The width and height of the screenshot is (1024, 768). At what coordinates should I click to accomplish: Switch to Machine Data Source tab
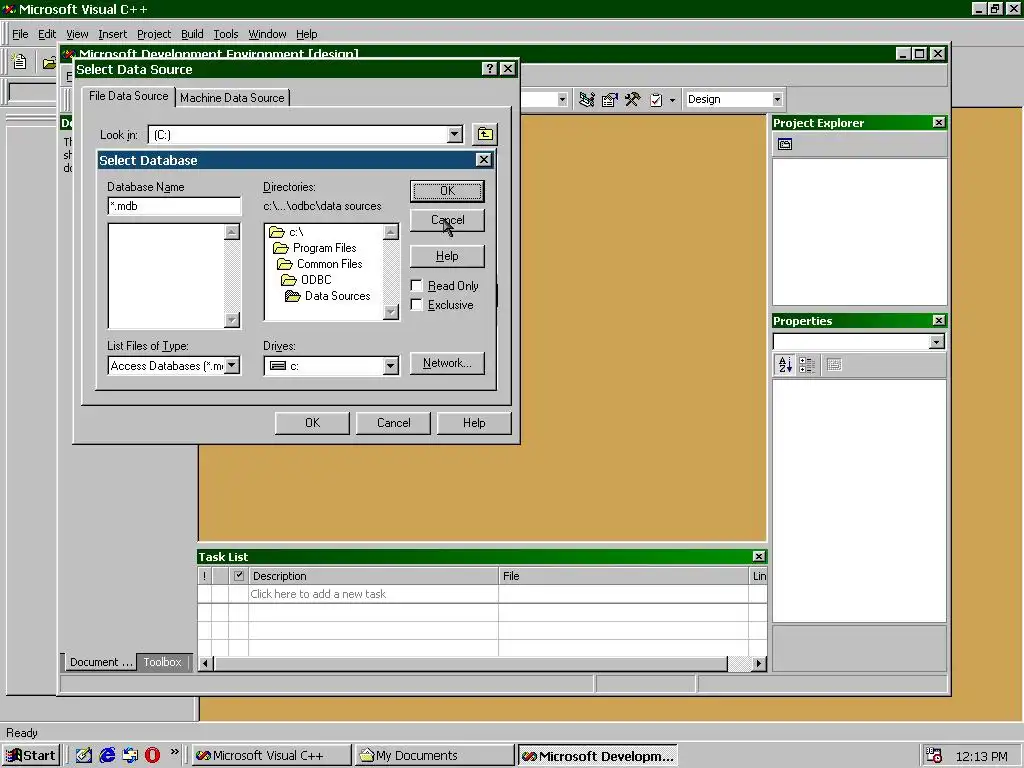coord(232,98)
